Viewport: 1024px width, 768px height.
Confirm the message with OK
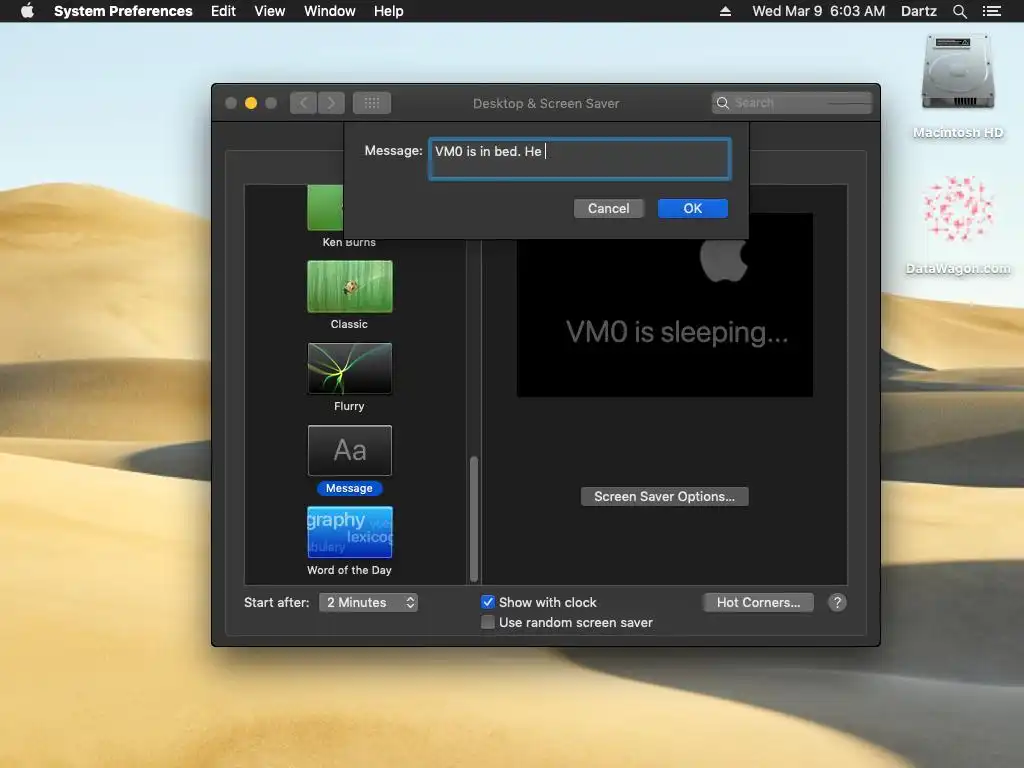(x=693, y=208)
